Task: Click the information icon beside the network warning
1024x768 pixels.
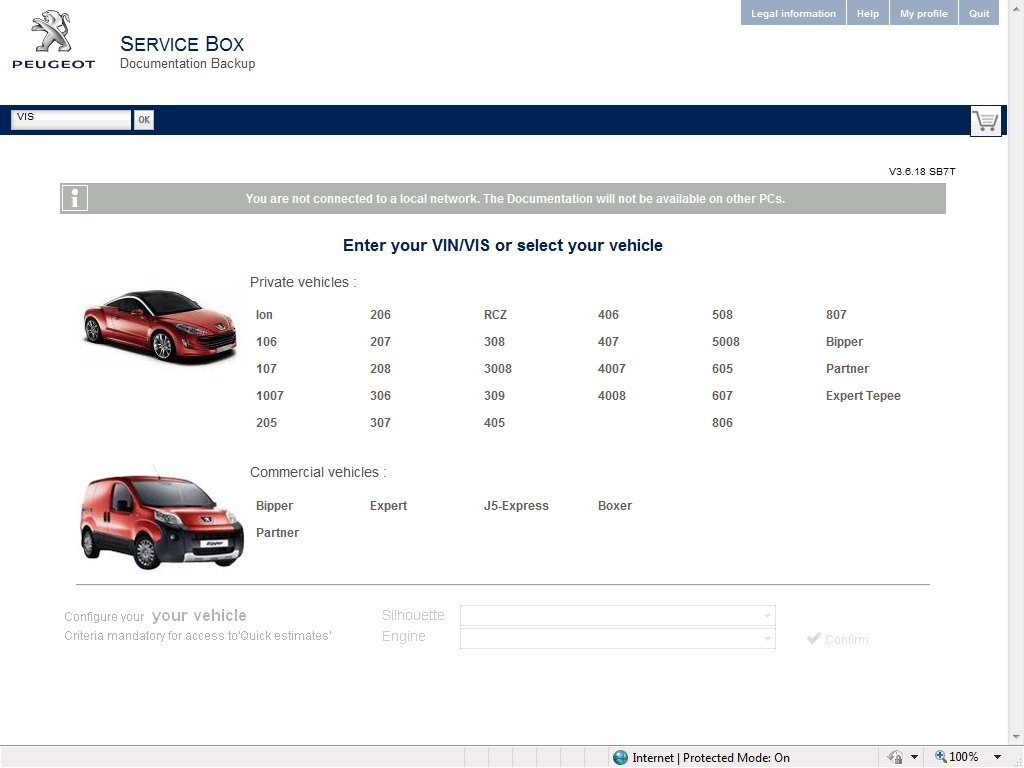Action: coord(74,198)
